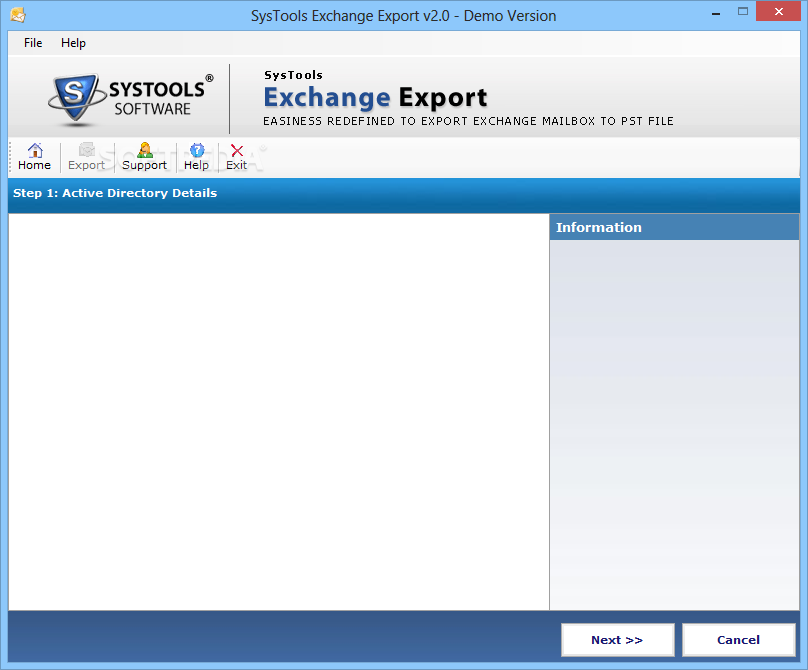
Task: Open the File menu
Action: coord(33,43)
